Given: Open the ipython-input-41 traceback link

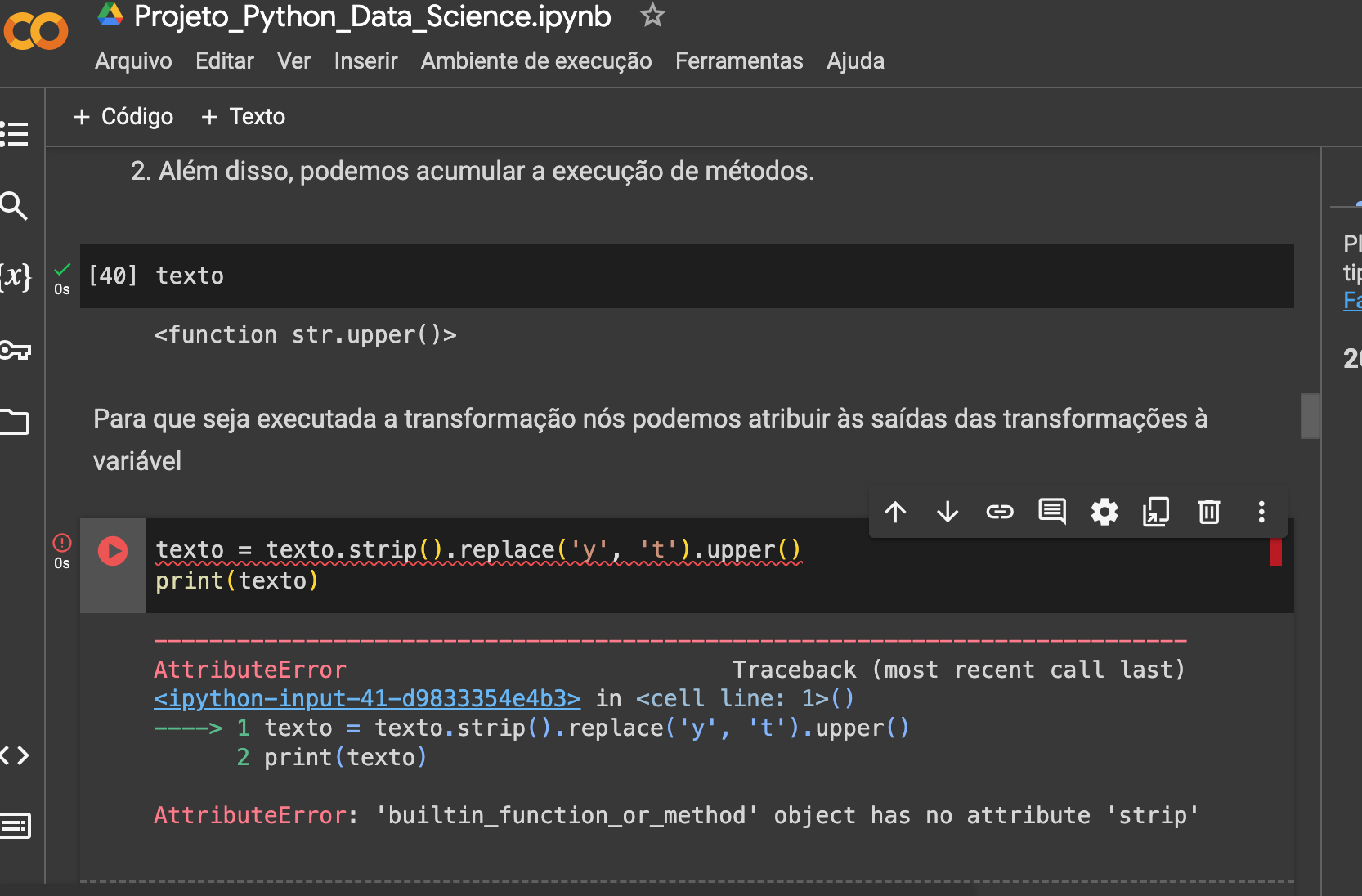Looking at the screenshot, I should [x=367, y=699].
